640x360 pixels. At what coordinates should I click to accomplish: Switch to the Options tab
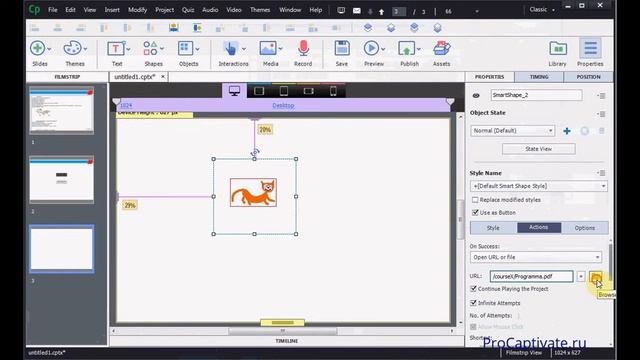tap(584, 228)
